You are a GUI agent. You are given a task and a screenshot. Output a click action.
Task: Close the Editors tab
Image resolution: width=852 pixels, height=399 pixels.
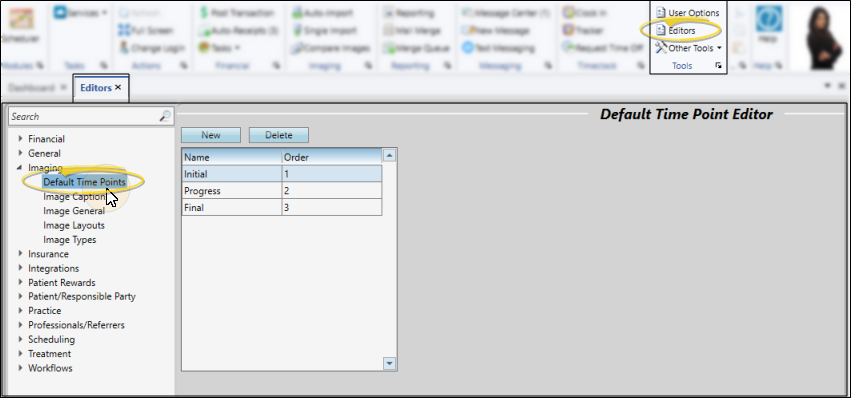118,87
